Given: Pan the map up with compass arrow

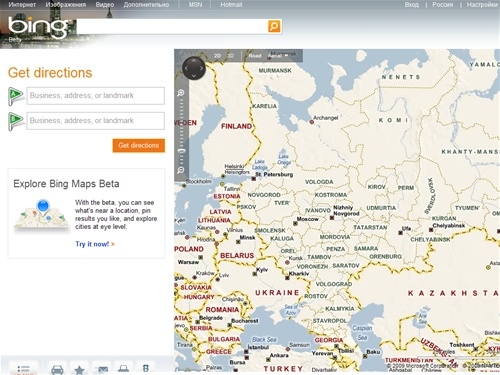Looking at the screenshot, I should click(194, 60).
